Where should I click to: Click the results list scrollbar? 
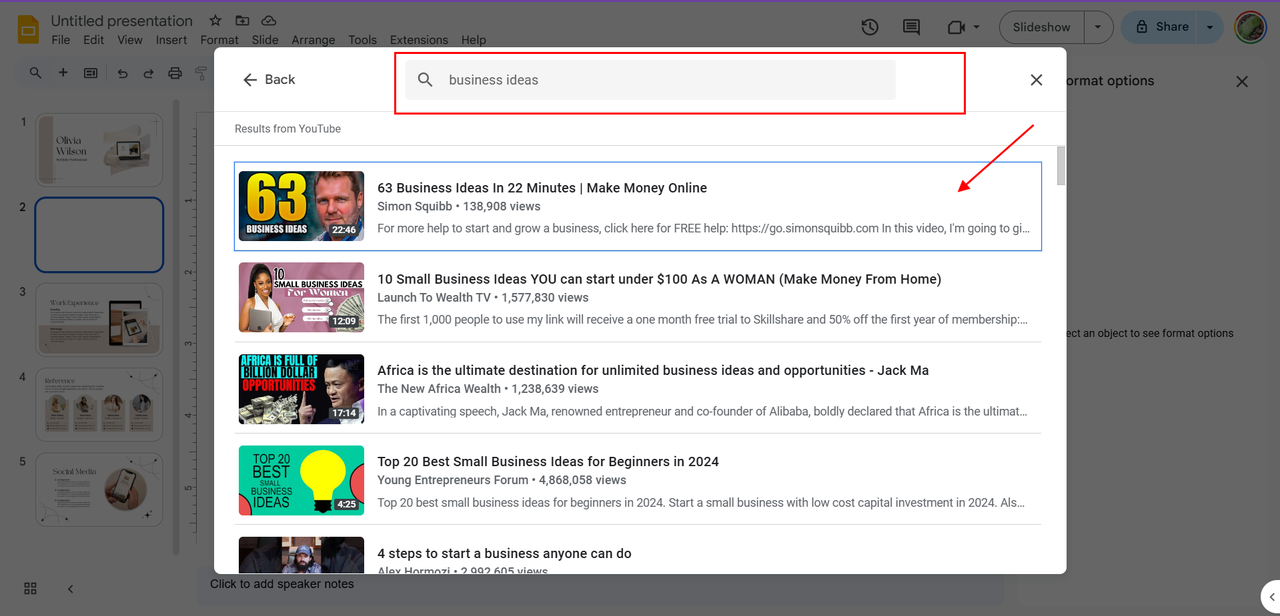(x=1060, y=165)
